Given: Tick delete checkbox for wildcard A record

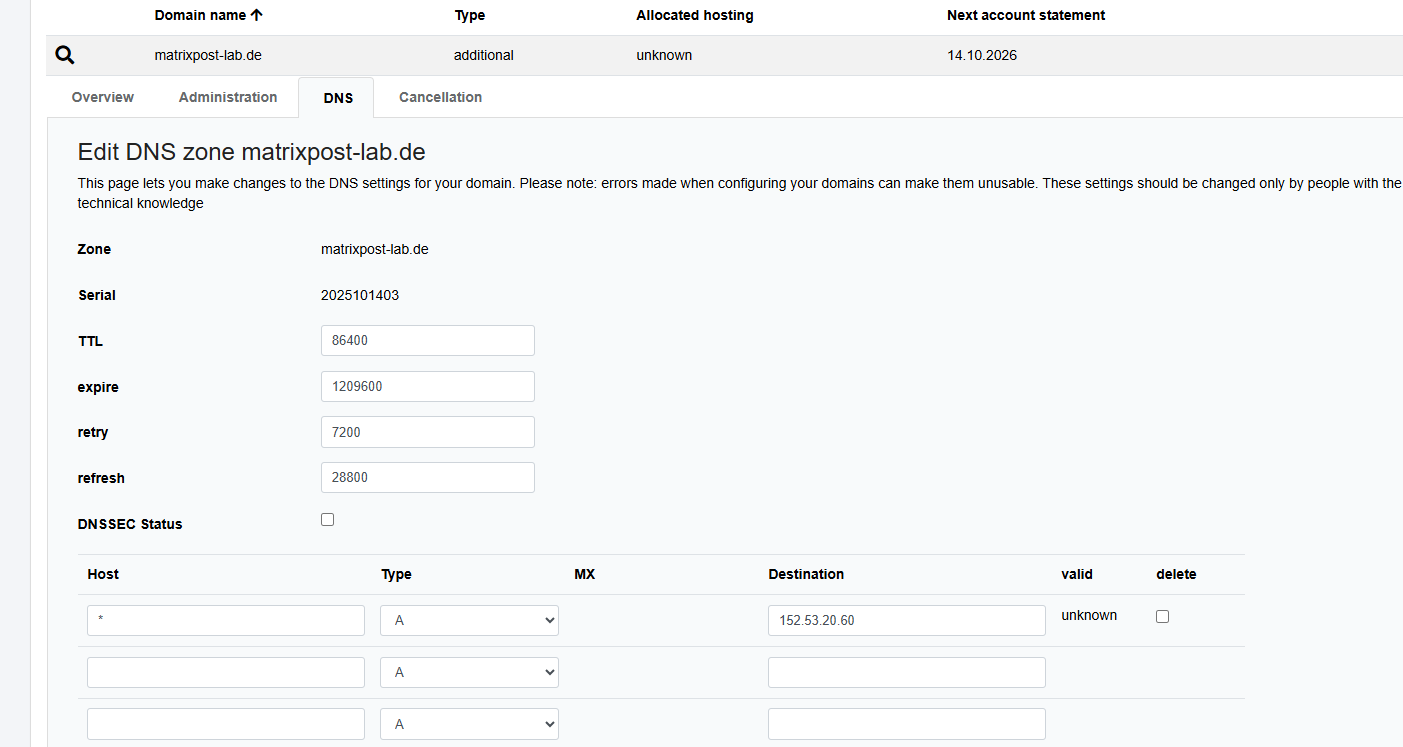Looking at the screenshot, I should pos(1162,617).
